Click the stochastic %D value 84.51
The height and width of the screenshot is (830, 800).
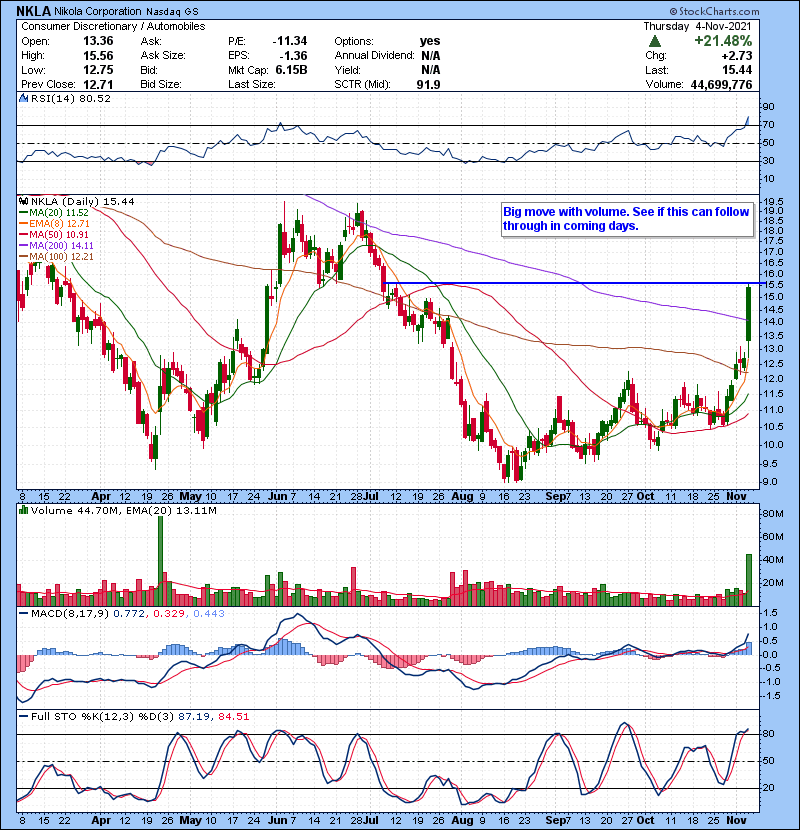pyautogui.click(x=233, y=717)
